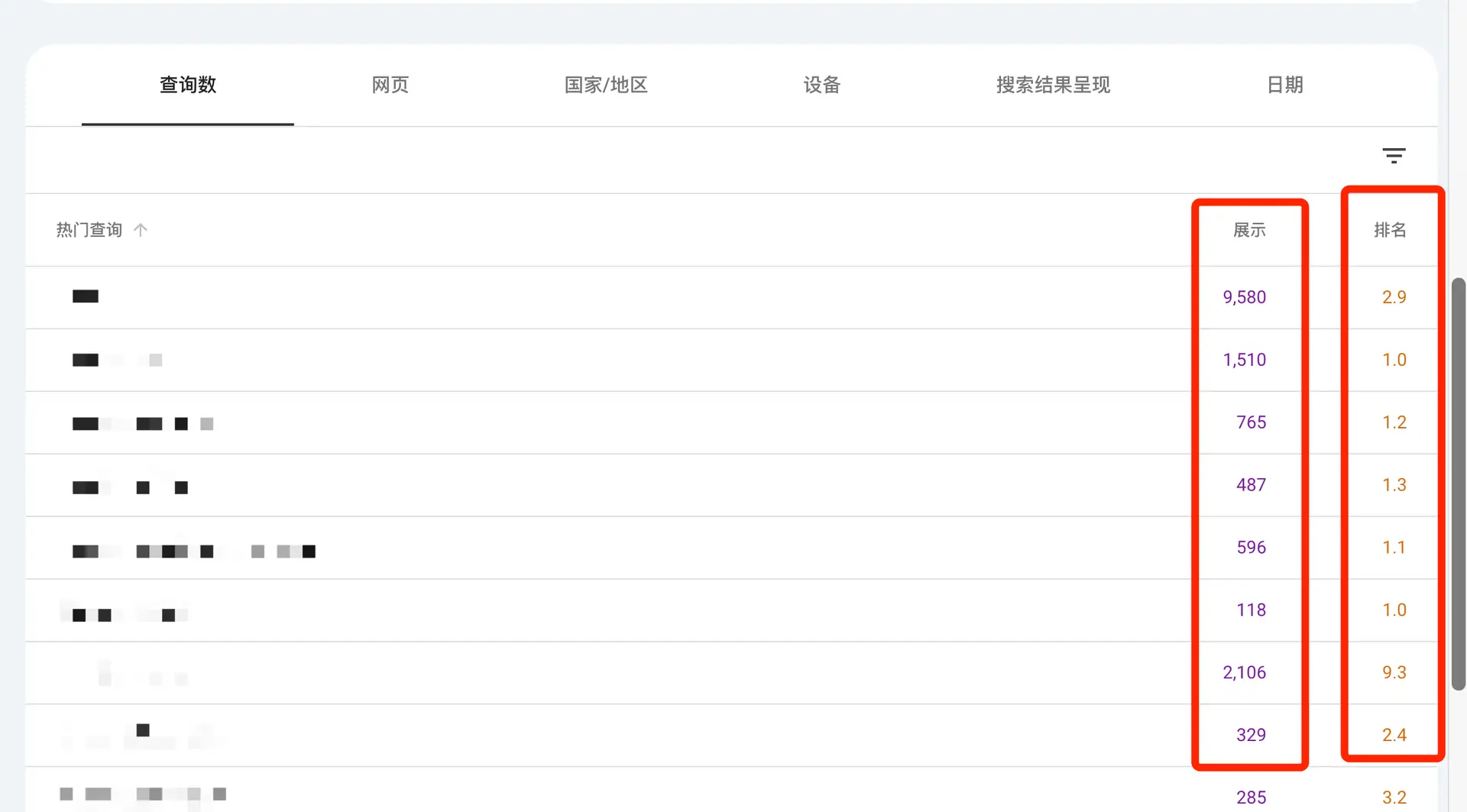
Task: Switch to the 日期 tab
Action: [1285, 85]
